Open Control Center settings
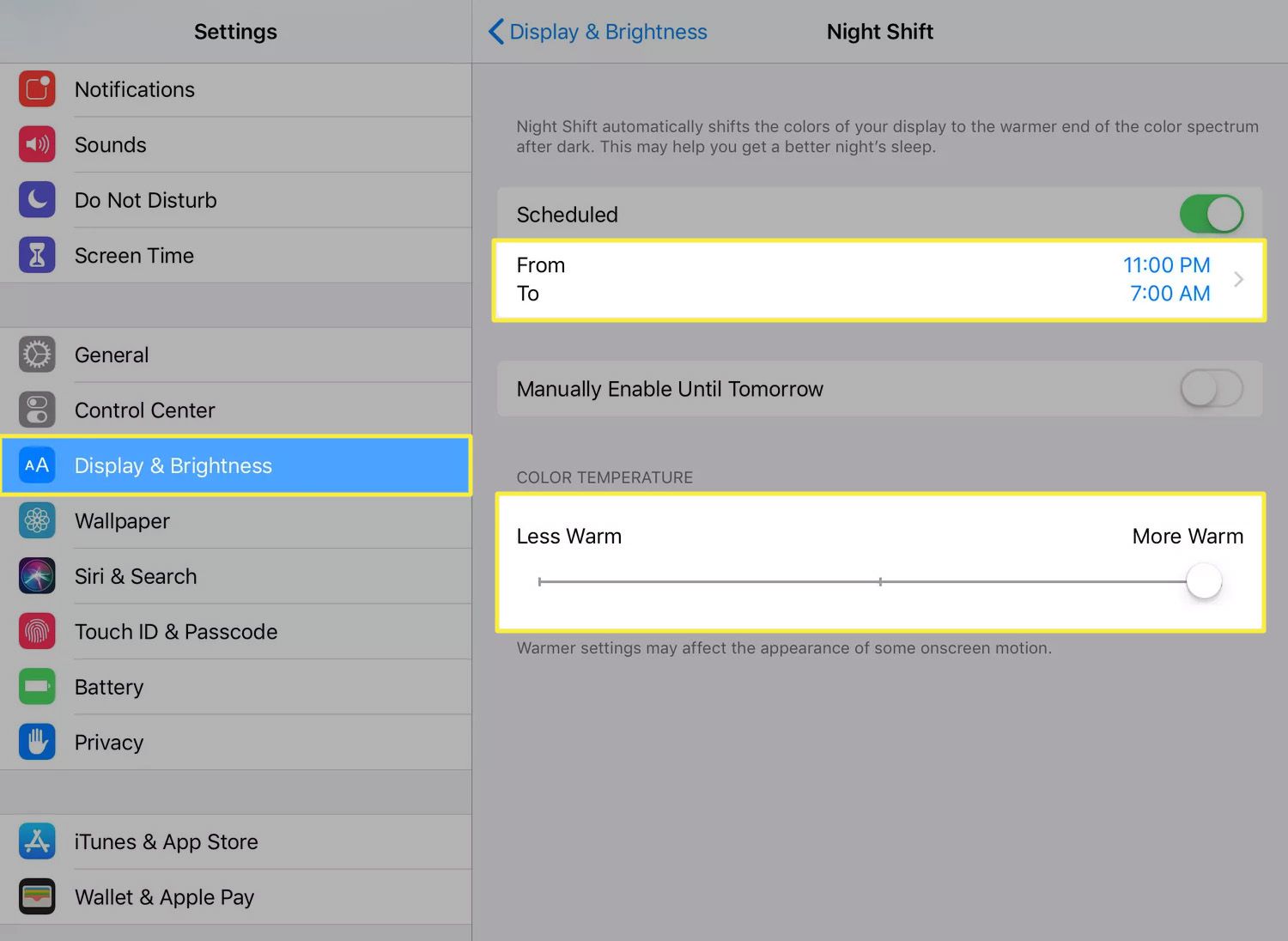The image size is (1288, 941). pyautogui.click(x=144, y=410)
